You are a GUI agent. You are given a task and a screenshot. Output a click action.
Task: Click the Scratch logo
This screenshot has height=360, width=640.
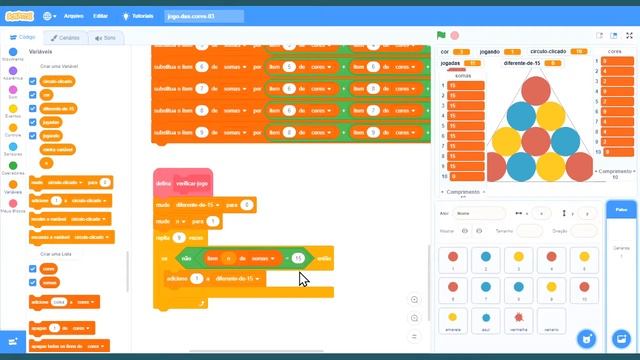(x=20, y=16)
